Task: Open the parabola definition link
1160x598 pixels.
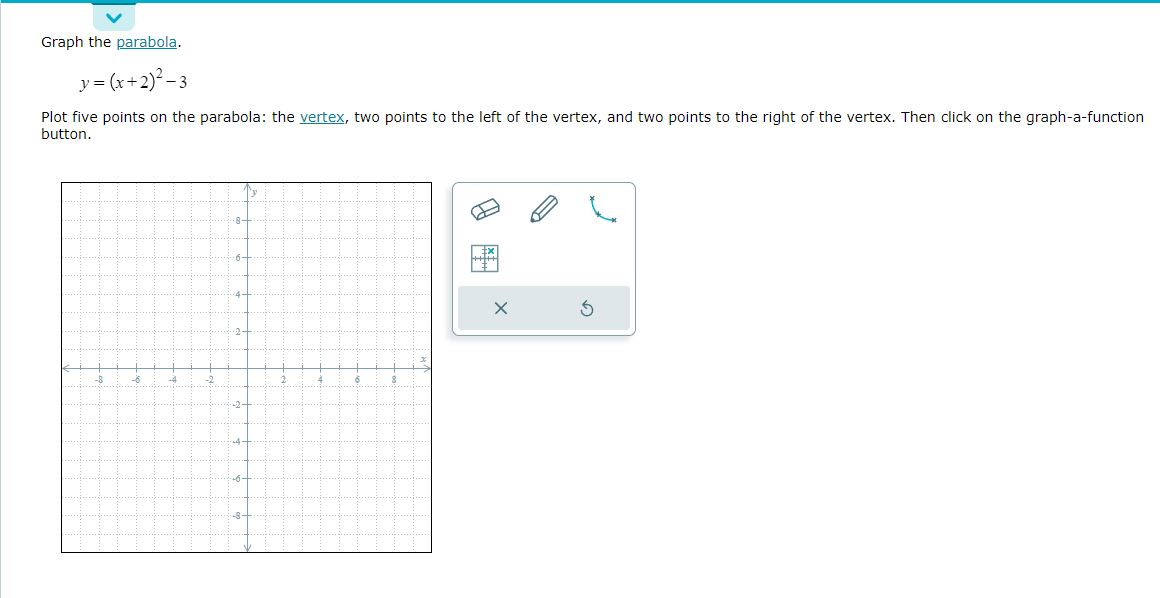Action: point(146,42)
